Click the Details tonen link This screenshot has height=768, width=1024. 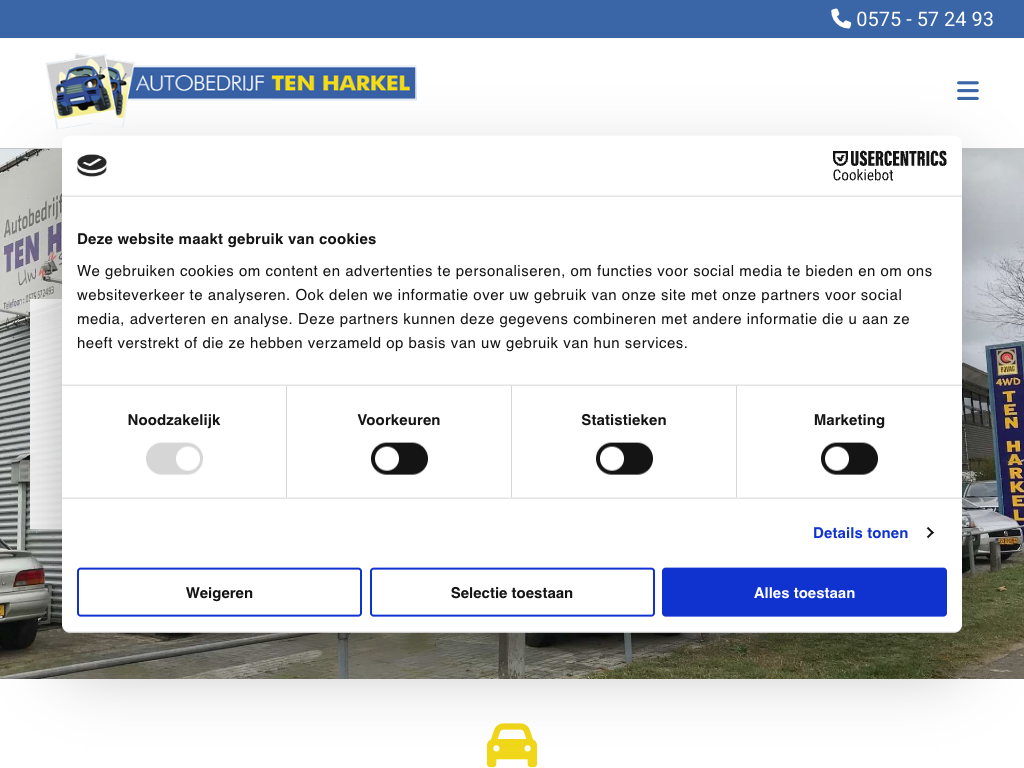(x=860, y=533)
